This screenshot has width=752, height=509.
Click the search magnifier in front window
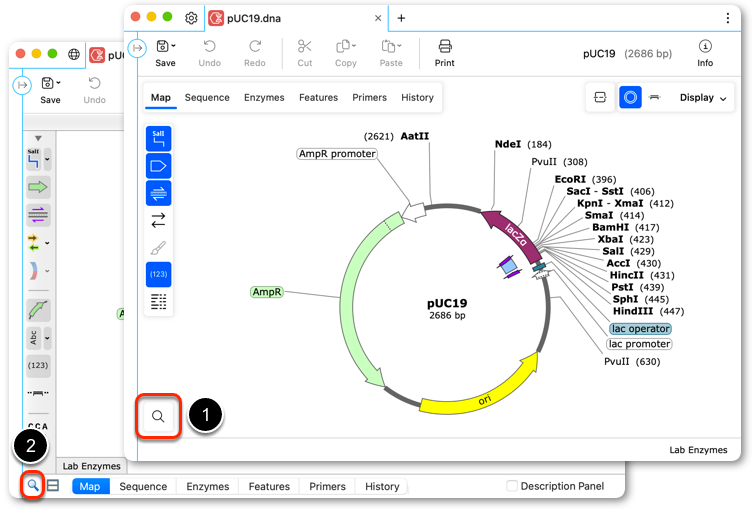(x=158, y=416)
